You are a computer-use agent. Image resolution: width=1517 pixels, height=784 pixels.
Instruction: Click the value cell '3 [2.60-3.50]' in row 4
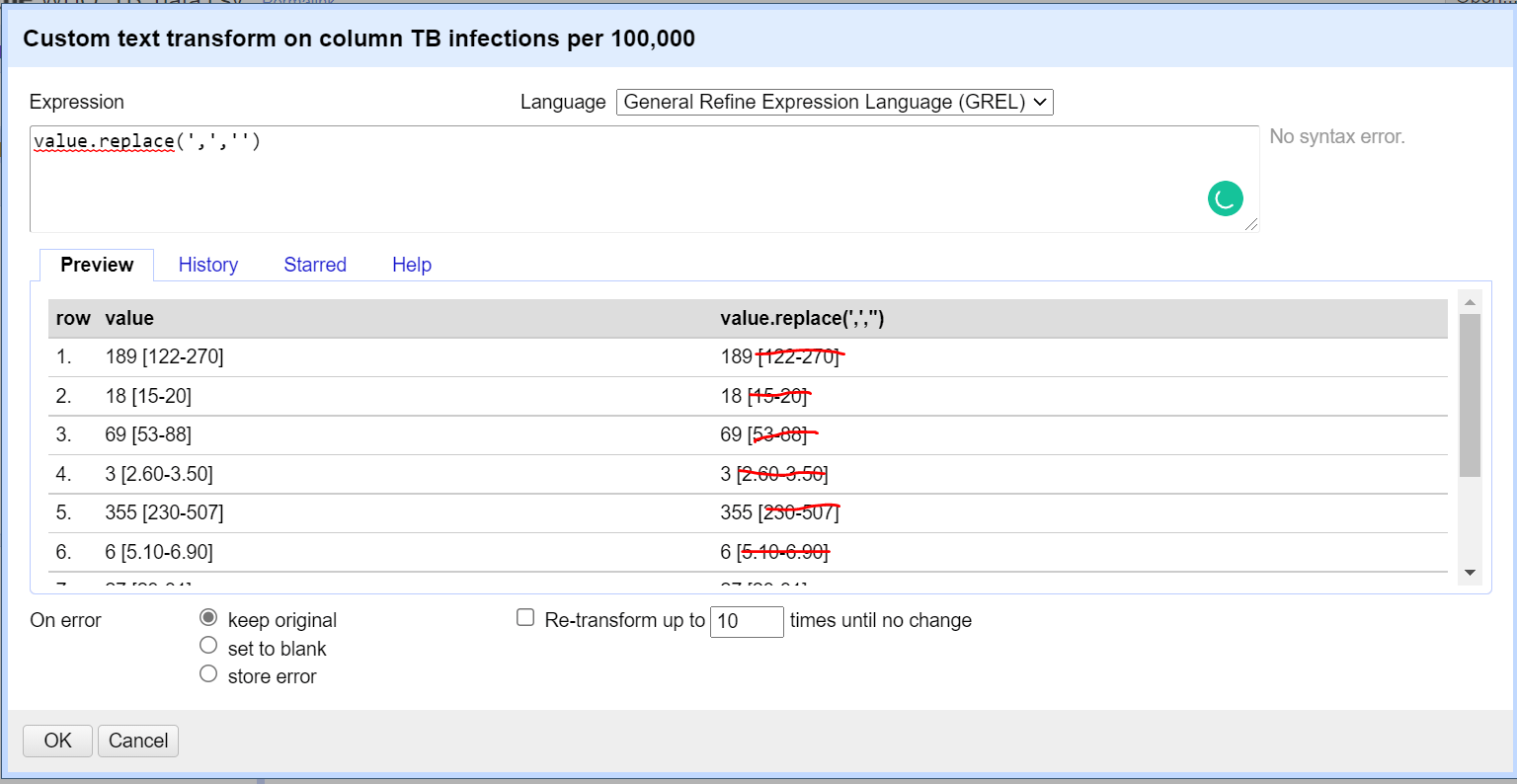click(x=159, y=474)
